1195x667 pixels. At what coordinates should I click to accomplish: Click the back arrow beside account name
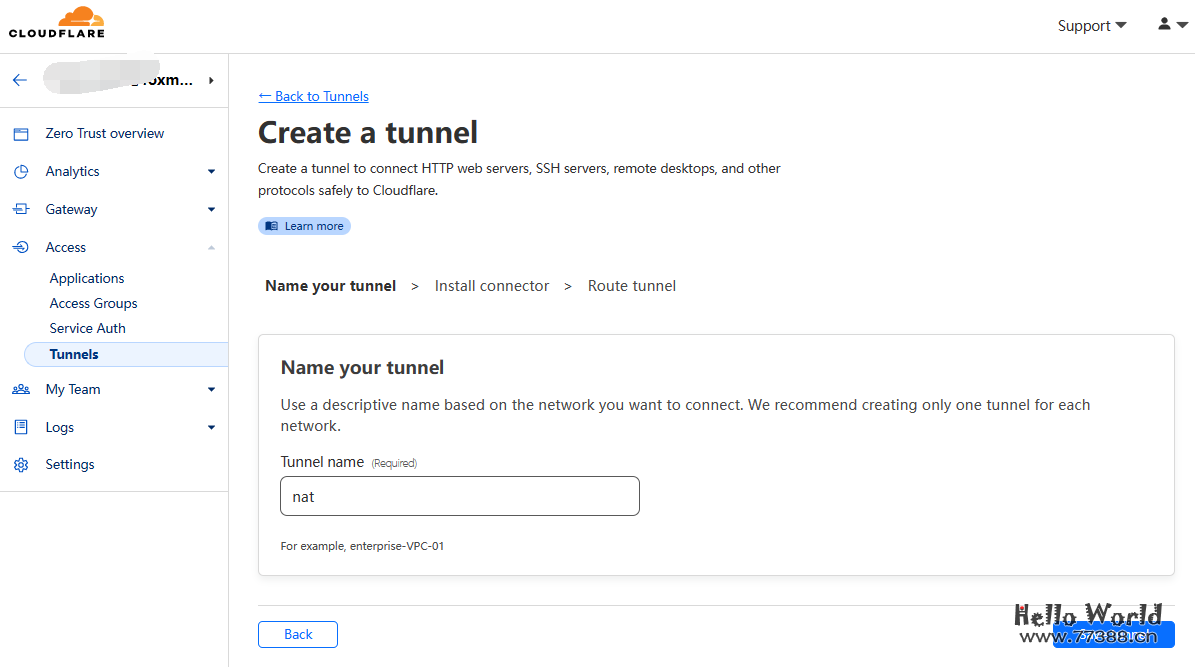pyautogui.click(x=20, y=80)
